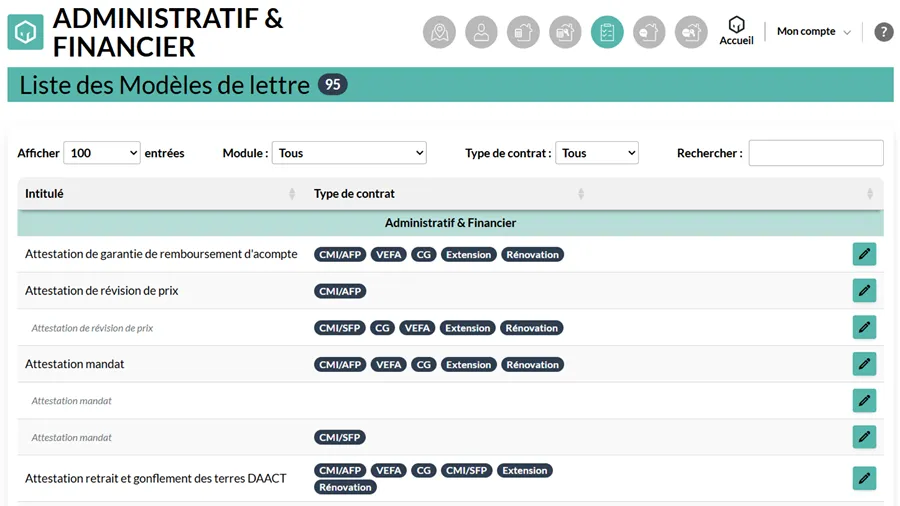Viewport: 900px width, 506px height.
Task: Click the CMI/SFP tag in italic révision de prix row
Action: [x=339, y=328]
